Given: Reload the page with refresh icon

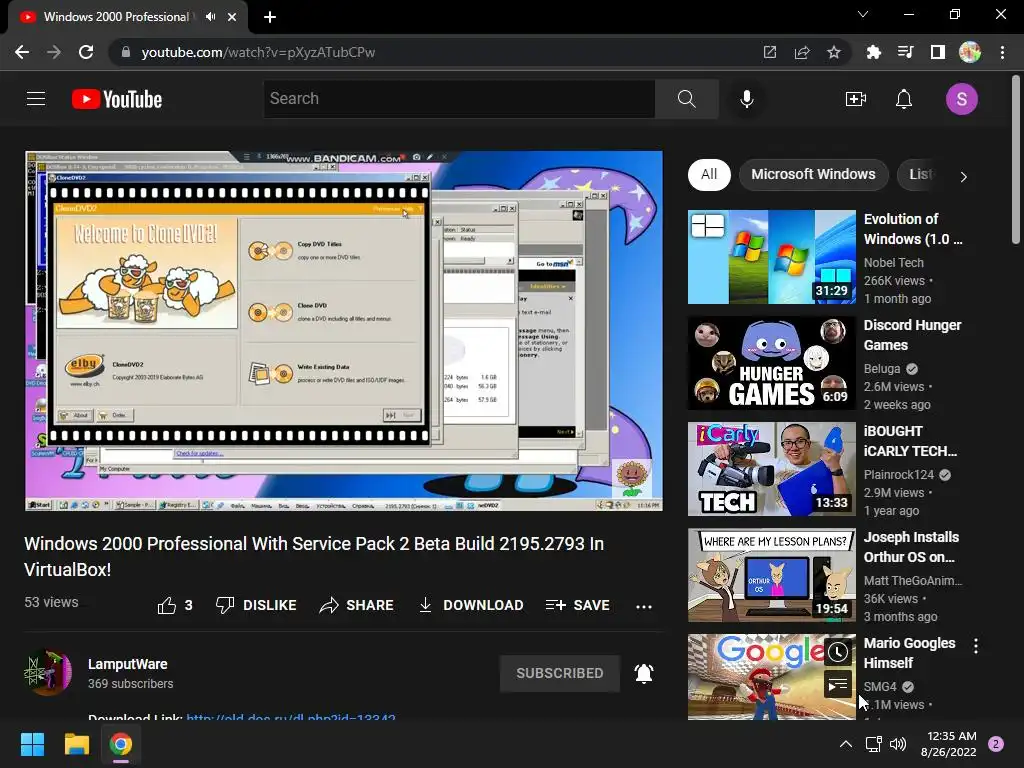Looking at the screenshot, I should pyautogui.click(x=86, y=52).
